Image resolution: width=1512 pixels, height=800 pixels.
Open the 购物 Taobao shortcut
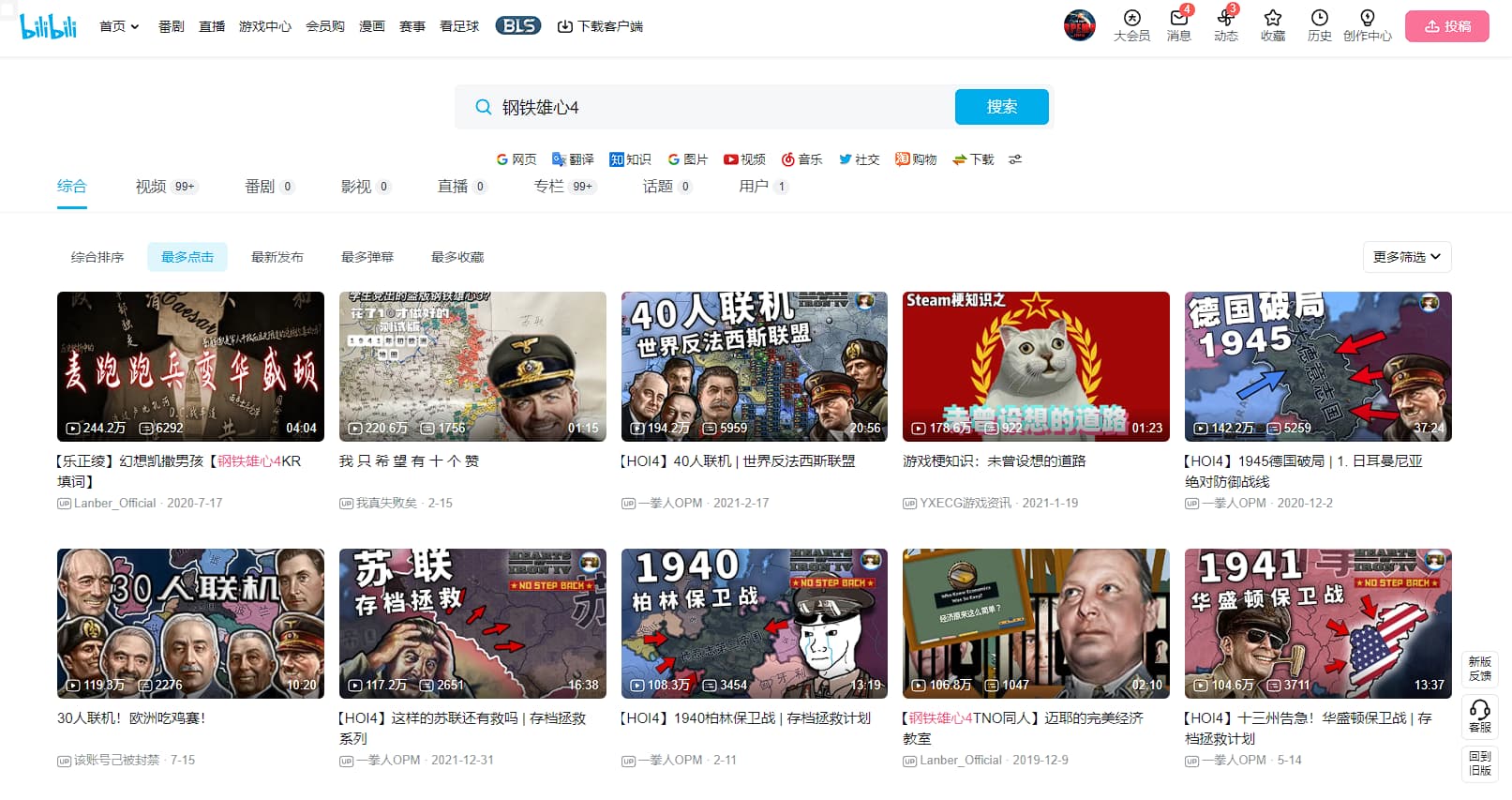point(916,159)
